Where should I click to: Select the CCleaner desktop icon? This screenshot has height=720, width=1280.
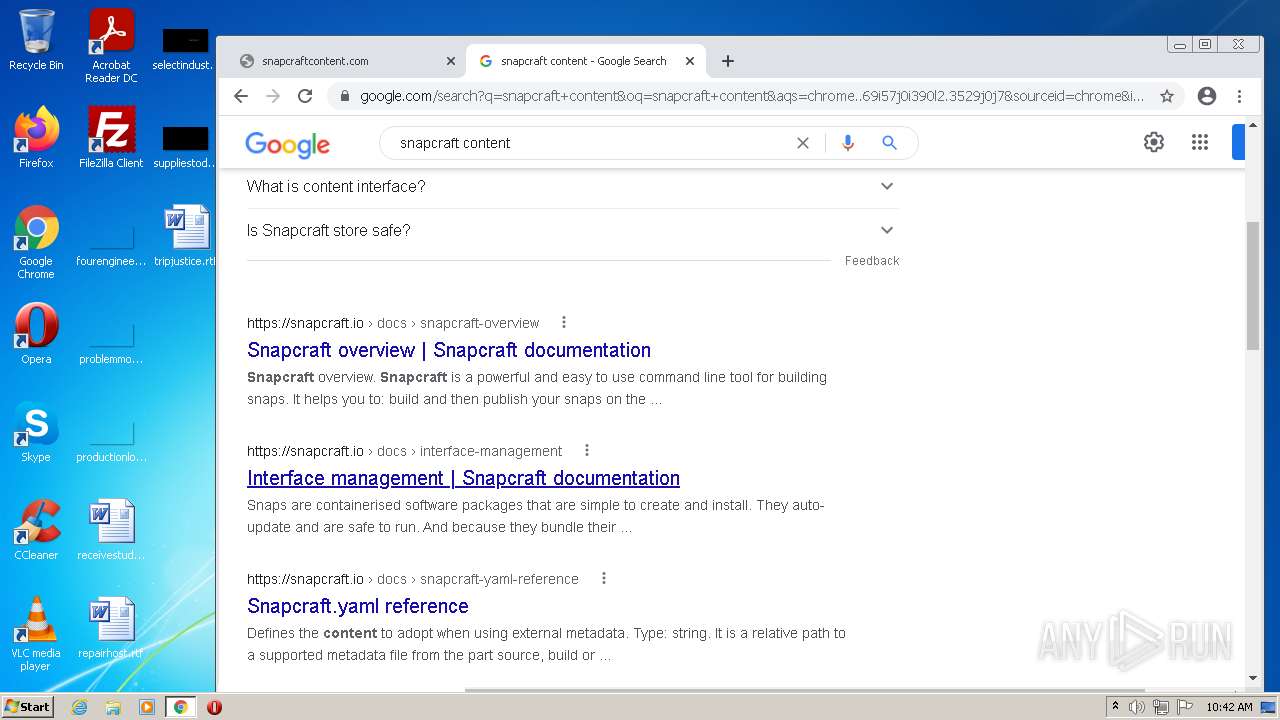[36, 530]
